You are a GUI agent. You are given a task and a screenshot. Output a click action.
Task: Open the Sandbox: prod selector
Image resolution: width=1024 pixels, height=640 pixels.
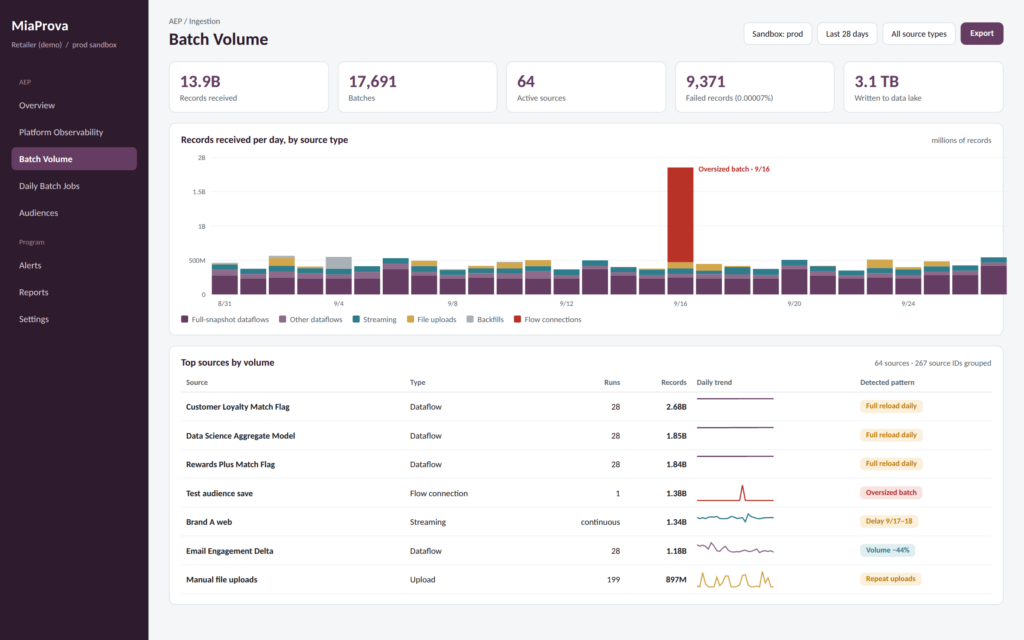point(777,34)
